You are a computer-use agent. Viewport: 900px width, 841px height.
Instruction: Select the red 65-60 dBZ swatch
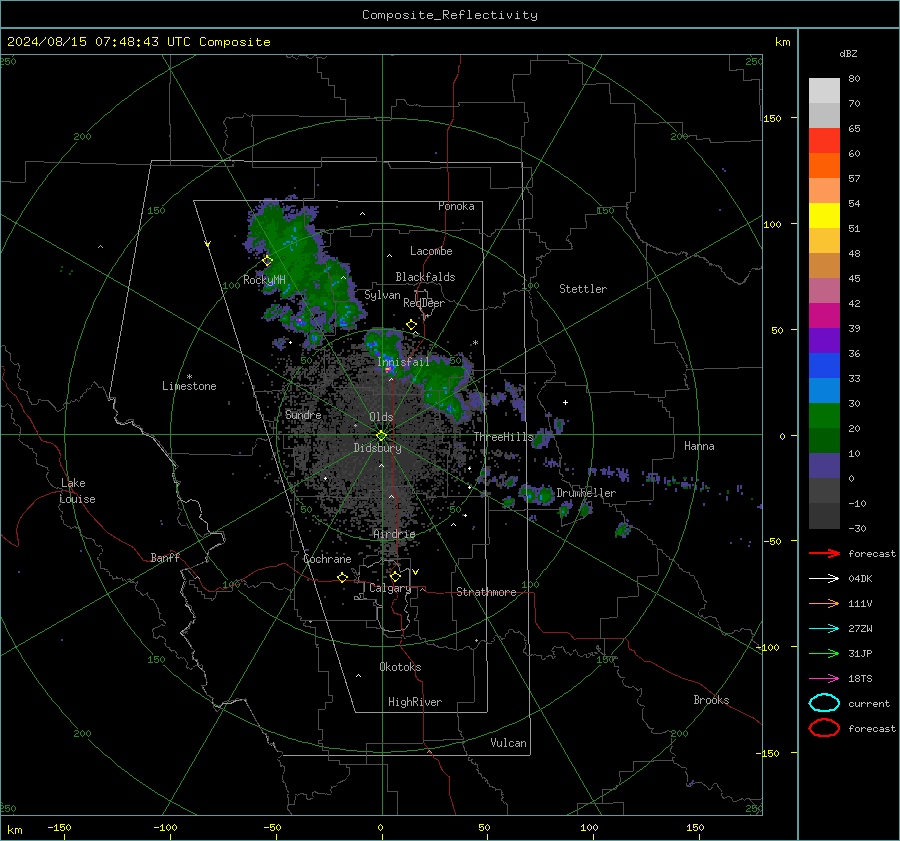click(x=824, y=141)
